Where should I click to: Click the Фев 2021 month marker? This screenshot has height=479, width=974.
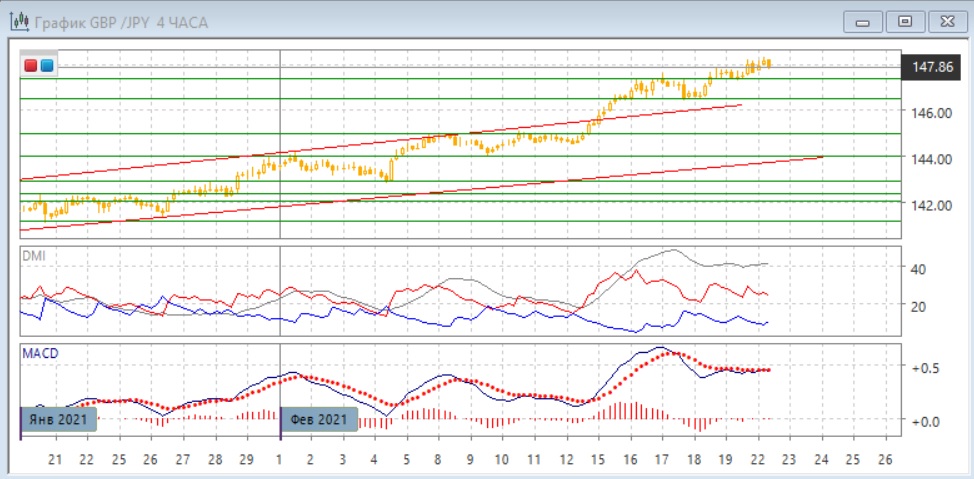point(319,419)
